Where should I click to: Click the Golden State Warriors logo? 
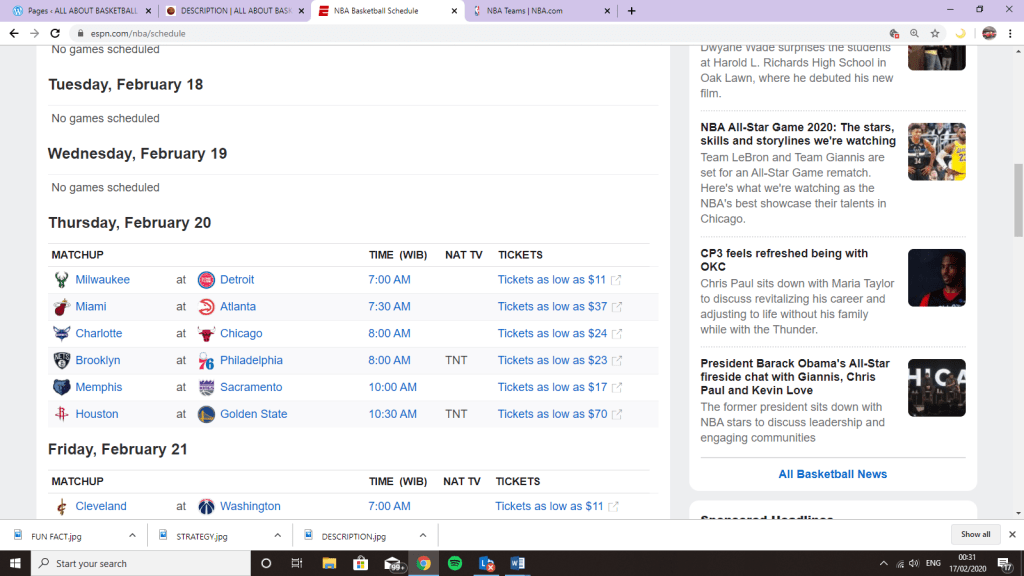[x=206, y=414]
